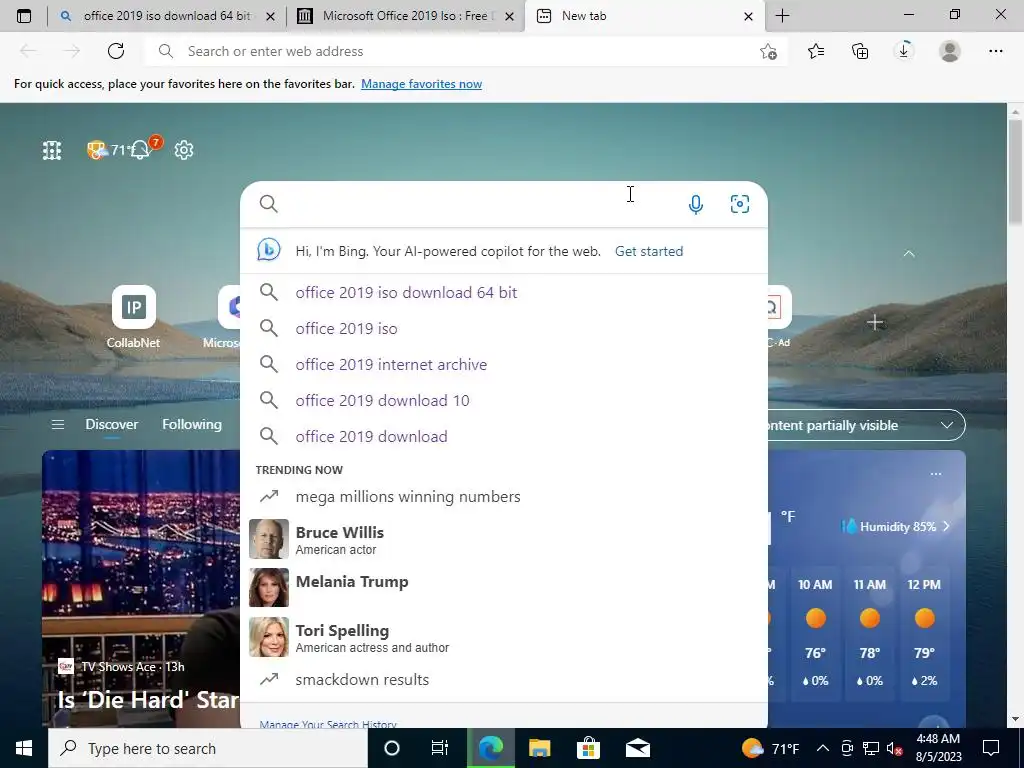Image resolution: width=1024 pixels, height=768 pixels.
Task: Close the New tab browser tab
Action: pyautogui.click(x=748, y=16)
